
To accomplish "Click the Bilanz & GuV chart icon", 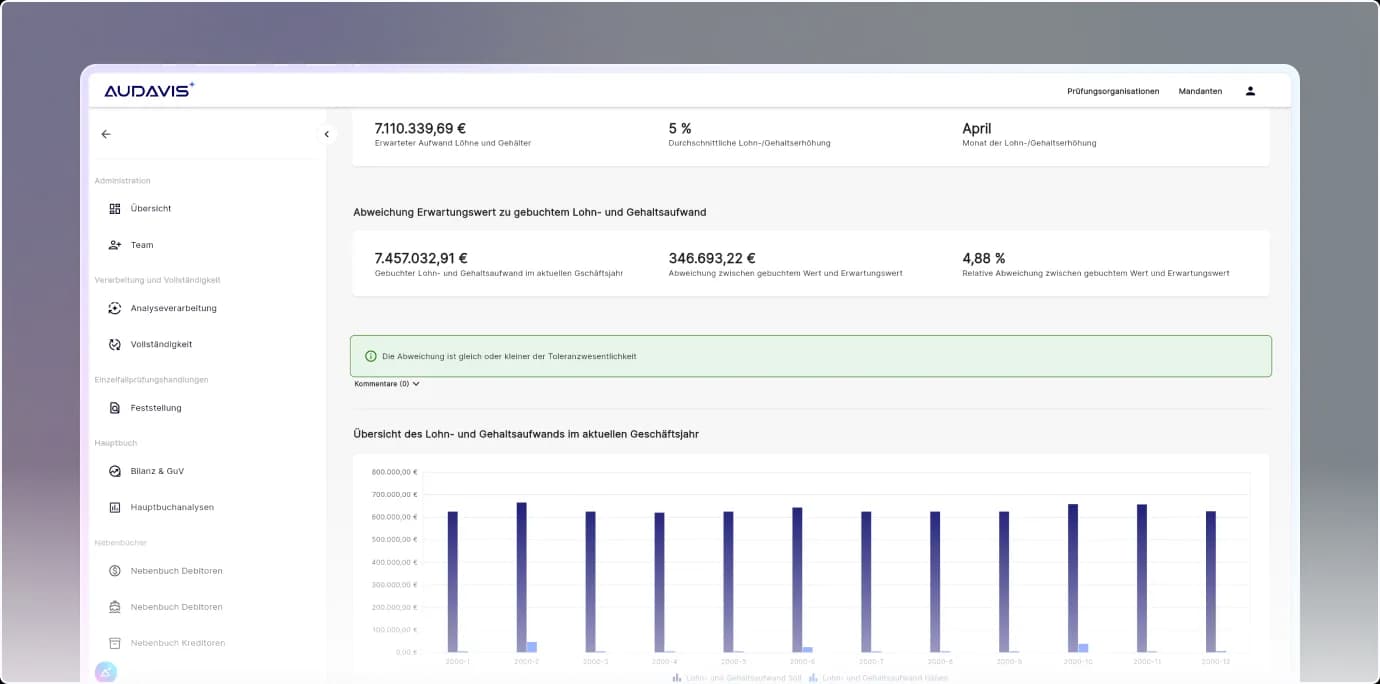I will pyautogui.click(x=115, y=471).
